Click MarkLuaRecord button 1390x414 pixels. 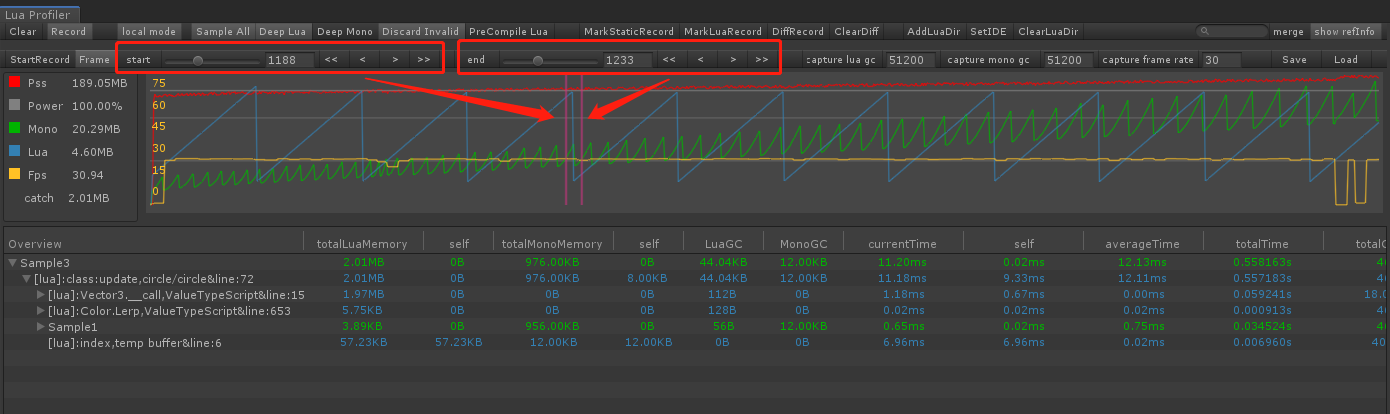point(723,32)
